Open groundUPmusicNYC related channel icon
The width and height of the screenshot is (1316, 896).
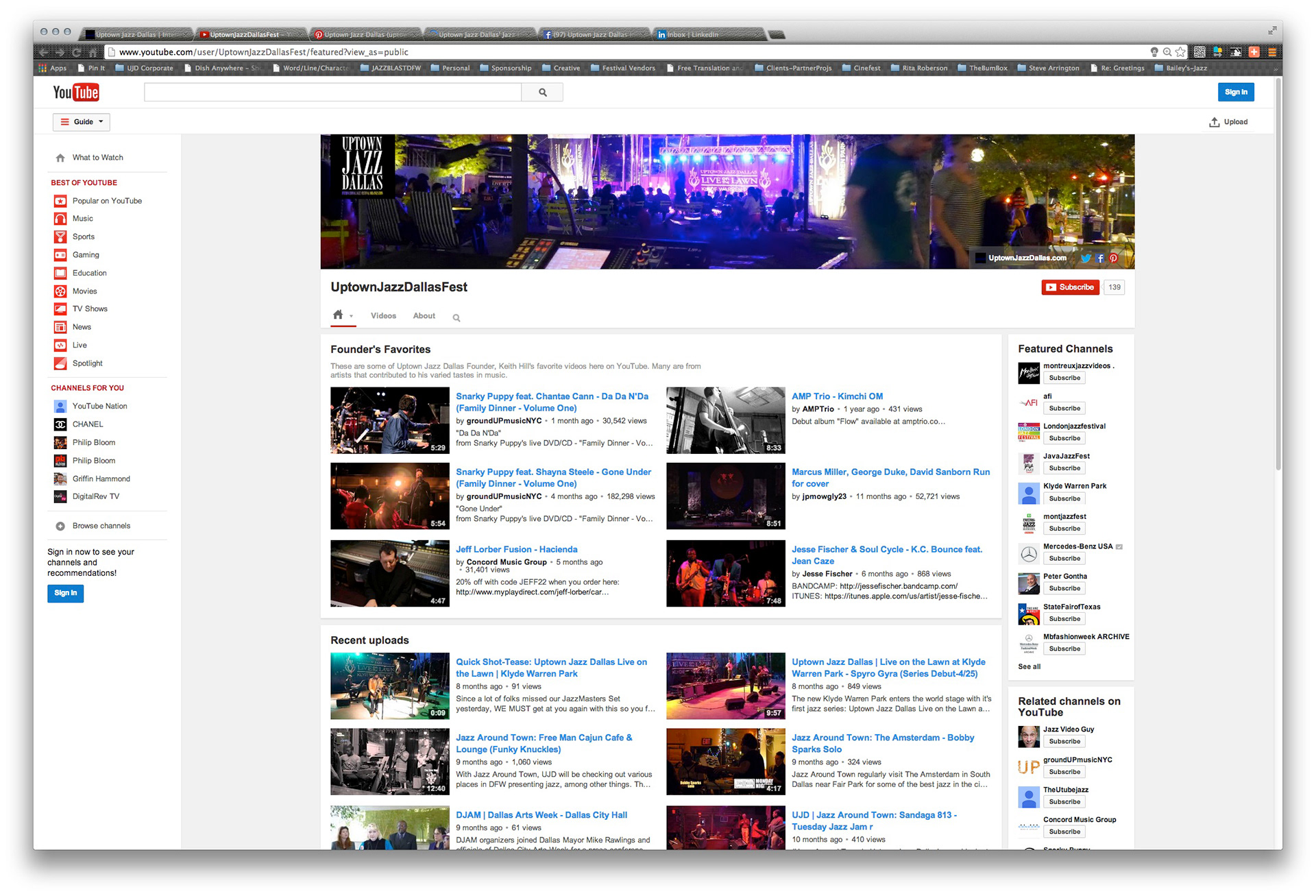[1029, 767]
